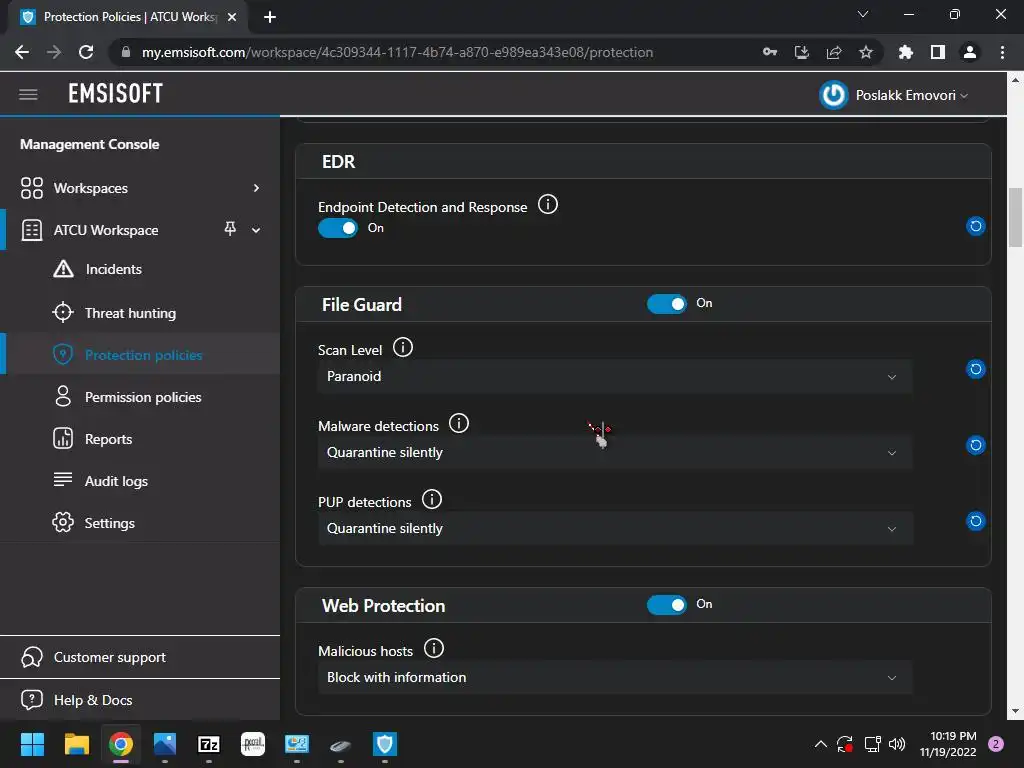The image size is (1024, 768).
Task: Reset the Malware detections setting to default
Action: point(976,445)
